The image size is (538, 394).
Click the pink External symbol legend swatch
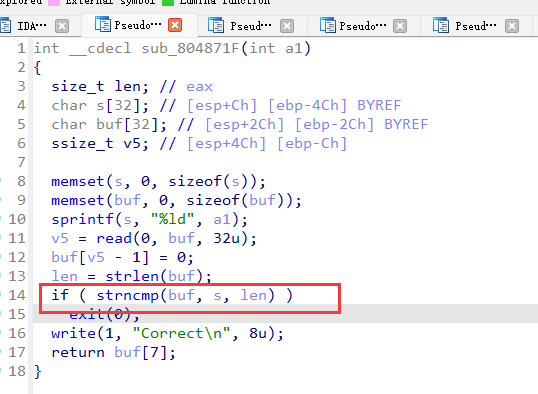[x=54, y=3]
